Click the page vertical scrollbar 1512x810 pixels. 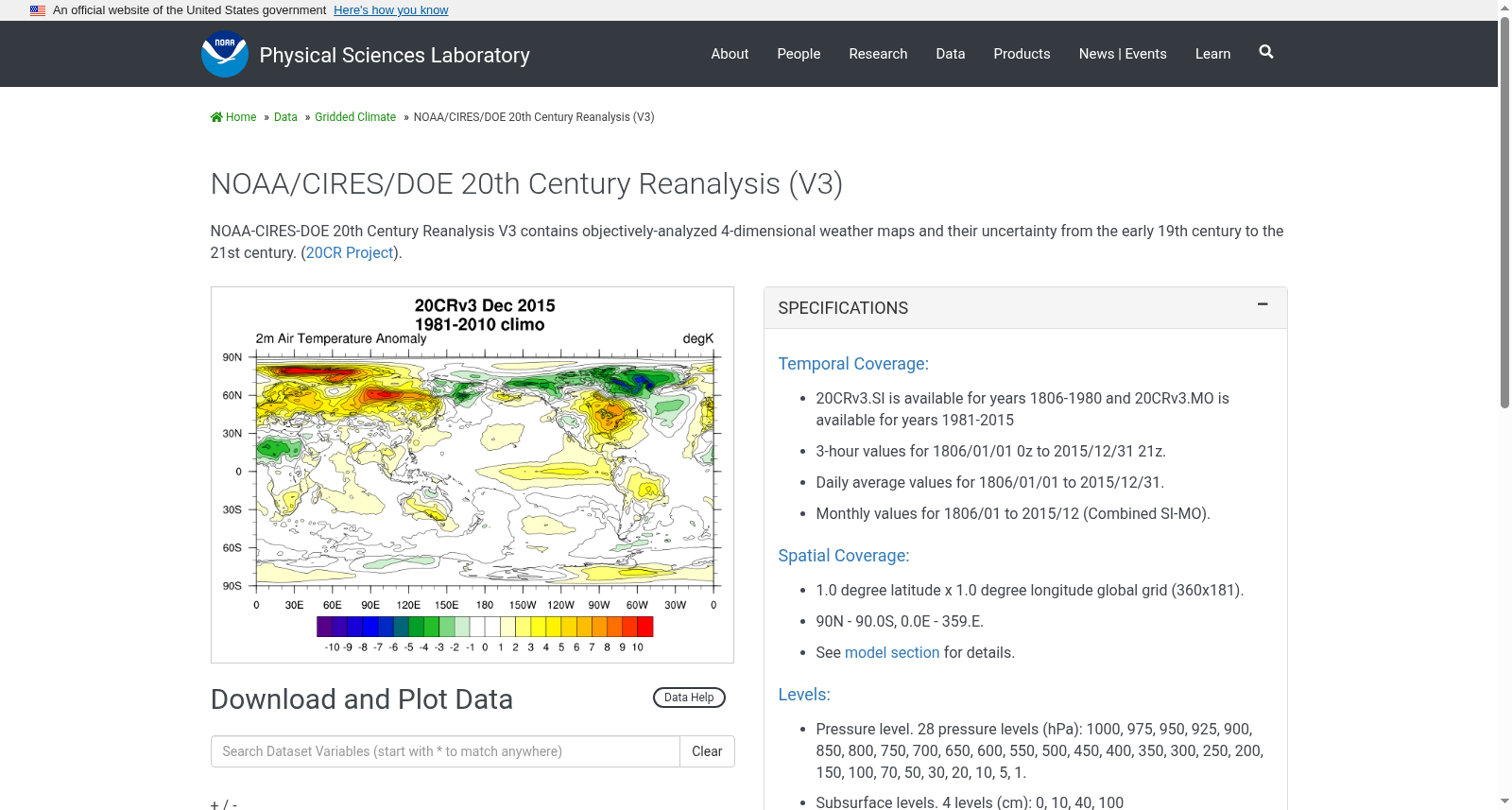pyautogui.click(x=1504, y=213)
